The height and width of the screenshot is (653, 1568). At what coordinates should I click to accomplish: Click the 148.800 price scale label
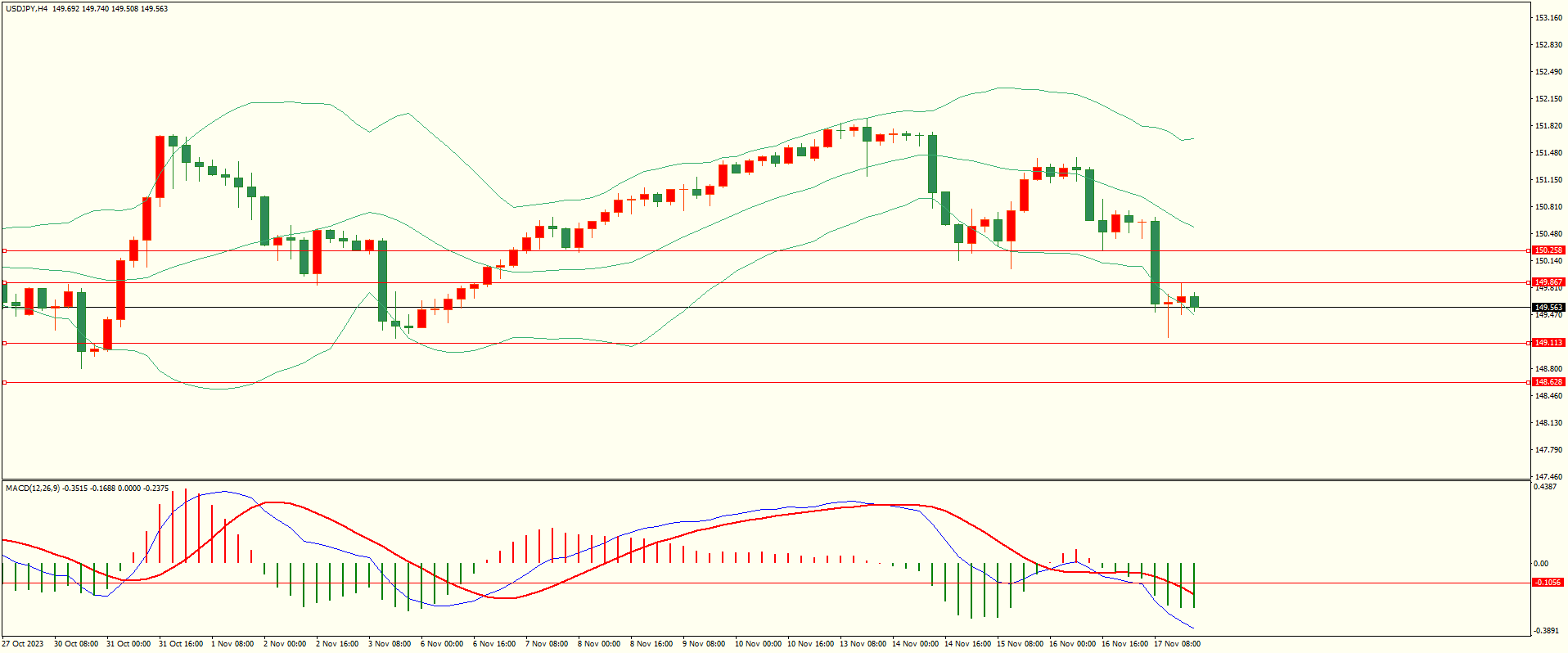(1548, 369)
